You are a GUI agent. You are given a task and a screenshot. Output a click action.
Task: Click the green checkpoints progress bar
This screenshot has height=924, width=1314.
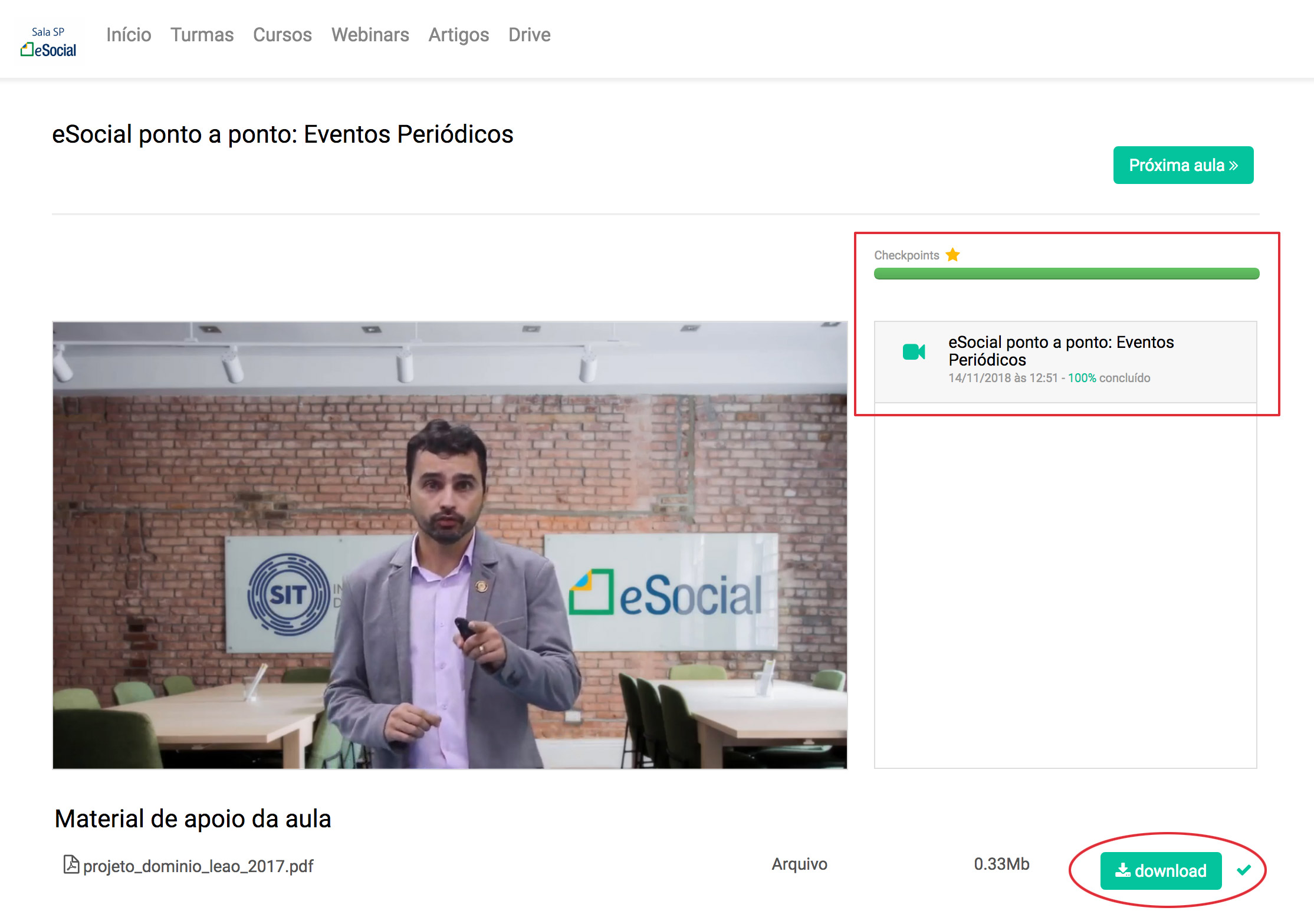(1066, 274)
